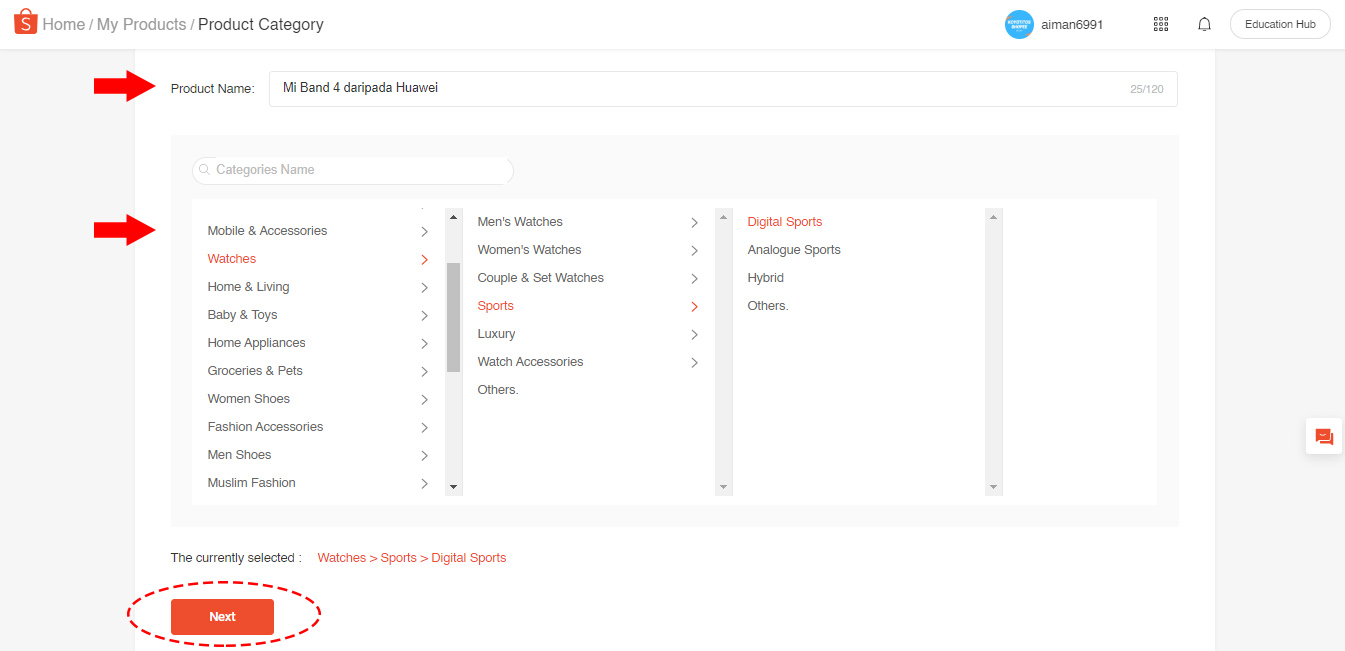Go to My Products breadcrumb

141,24
